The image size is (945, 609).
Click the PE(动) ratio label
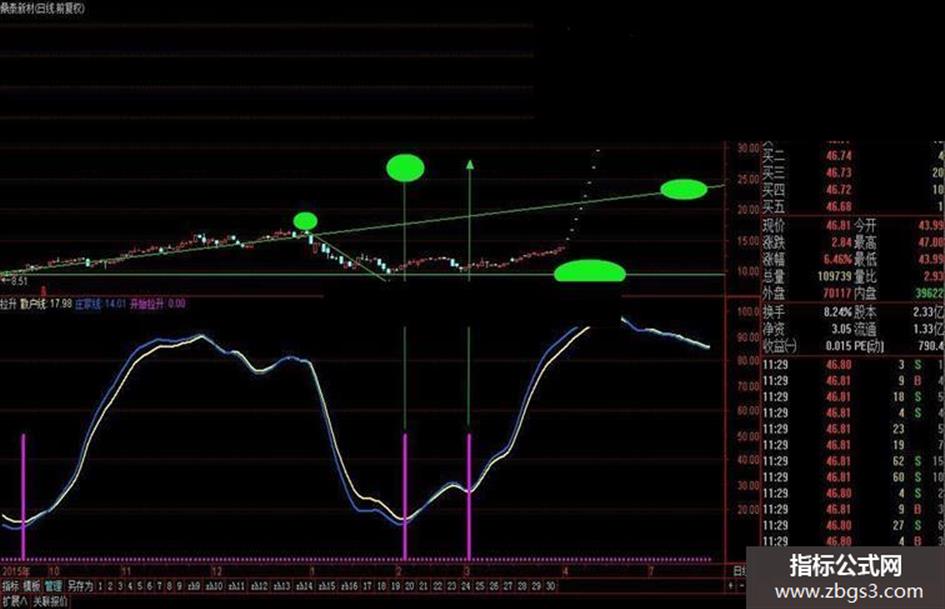(870, 346)
